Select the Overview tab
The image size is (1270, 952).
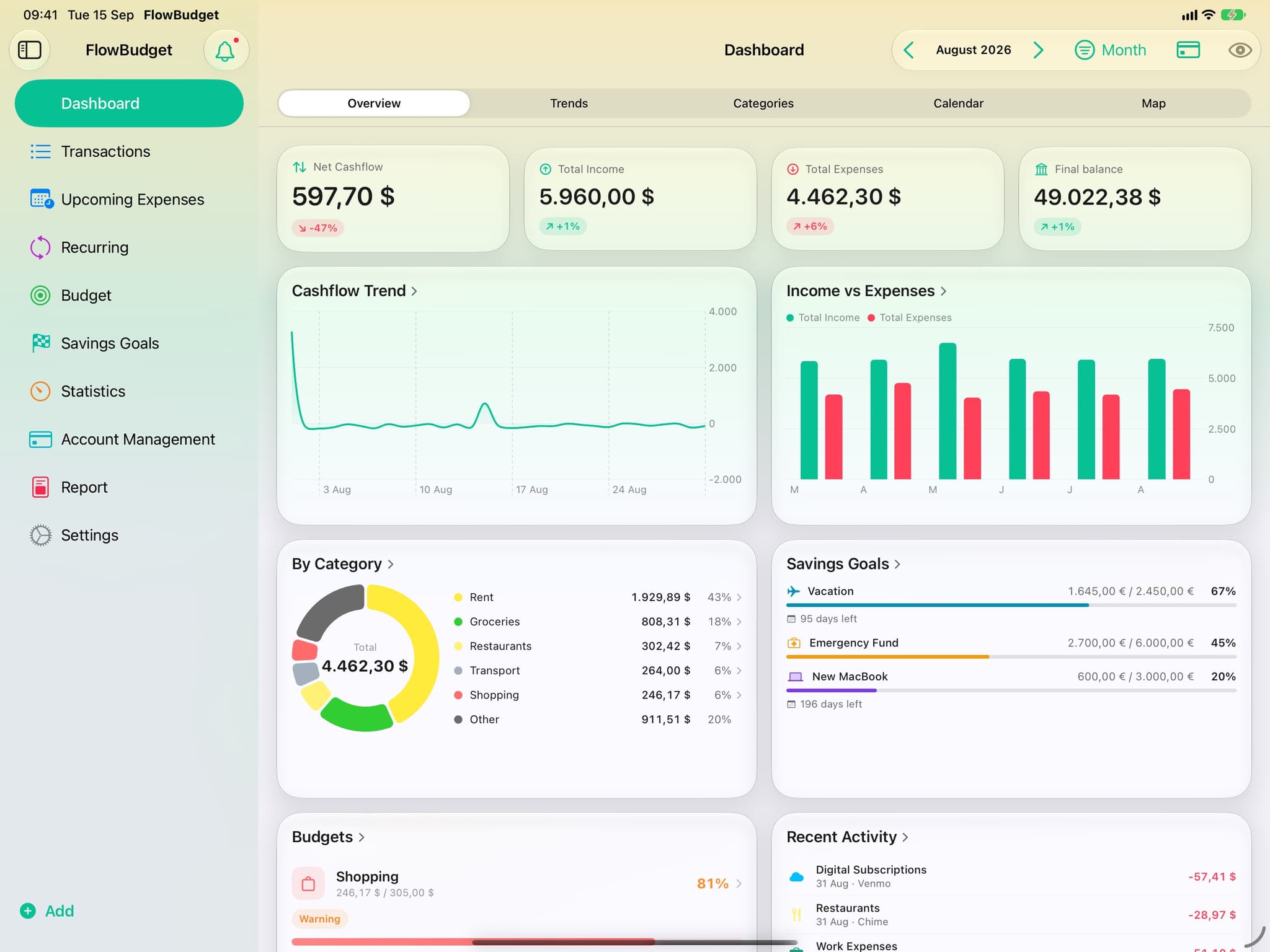[374, 104]
